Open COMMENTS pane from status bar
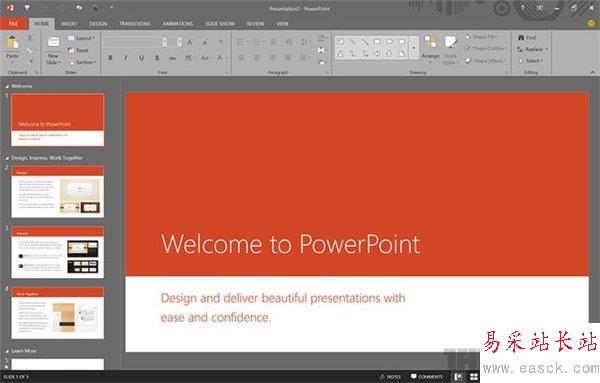 coord(426,377)
